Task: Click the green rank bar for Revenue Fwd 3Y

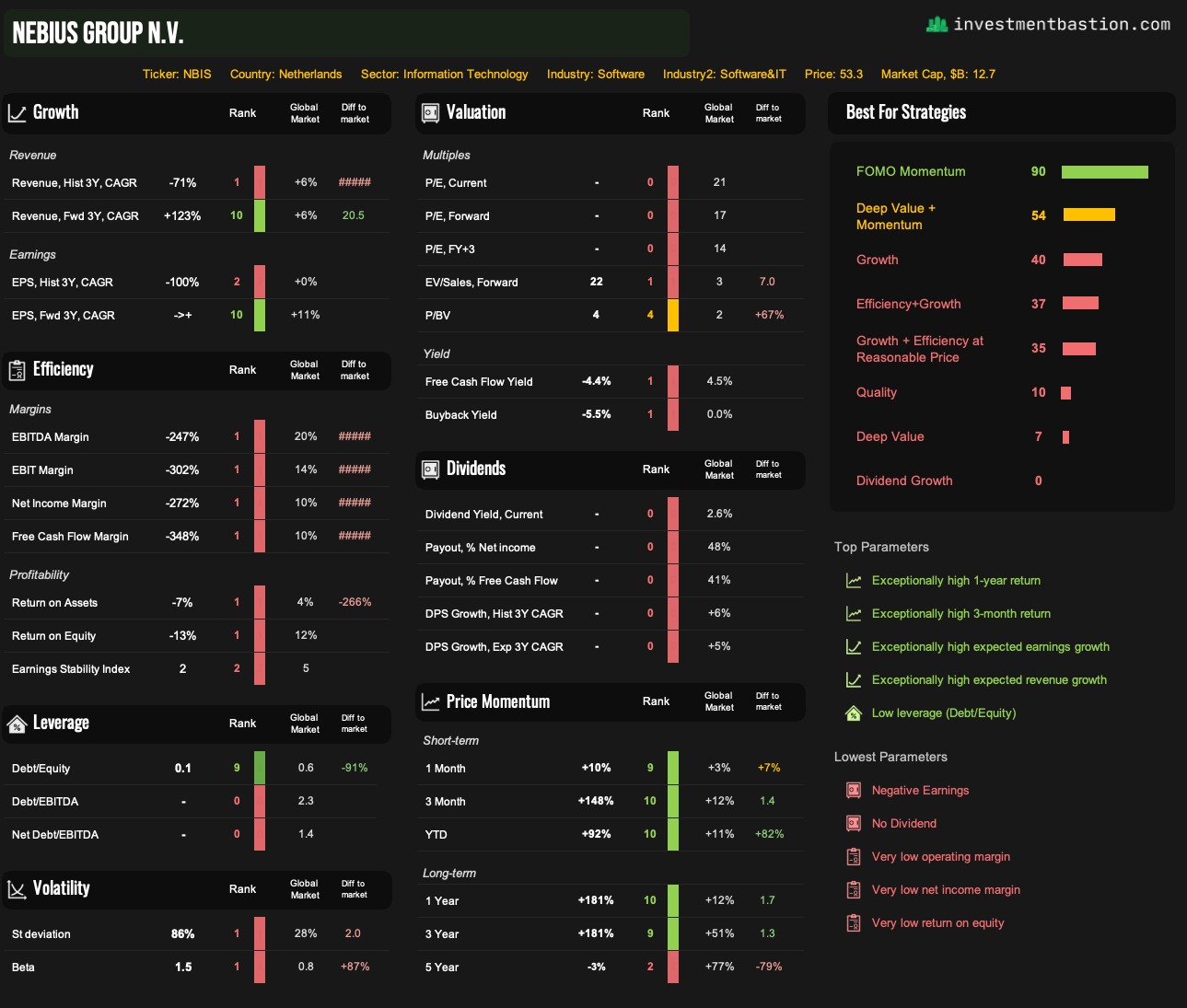Action: tap(260, 215)
